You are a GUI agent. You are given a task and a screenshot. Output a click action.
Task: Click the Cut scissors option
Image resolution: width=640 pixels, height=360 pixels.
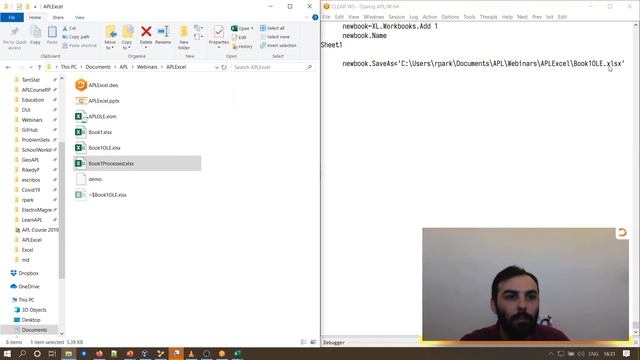69,28
